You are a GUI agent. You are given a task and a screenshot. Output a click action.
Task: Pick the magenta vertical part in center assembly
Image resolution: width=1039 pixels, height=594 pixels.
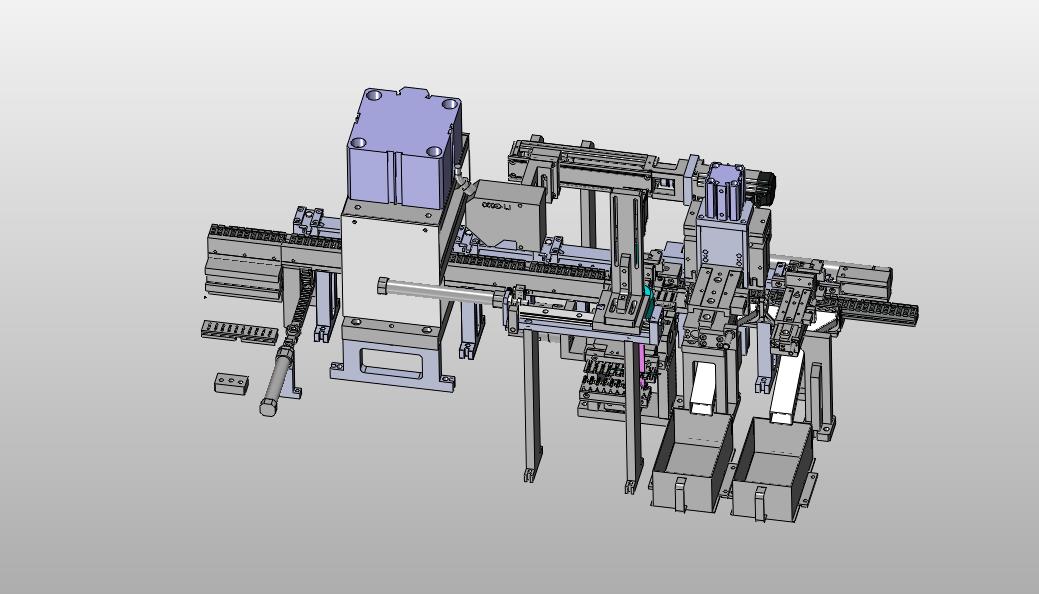pyautogui.click(x=641, y=365)
